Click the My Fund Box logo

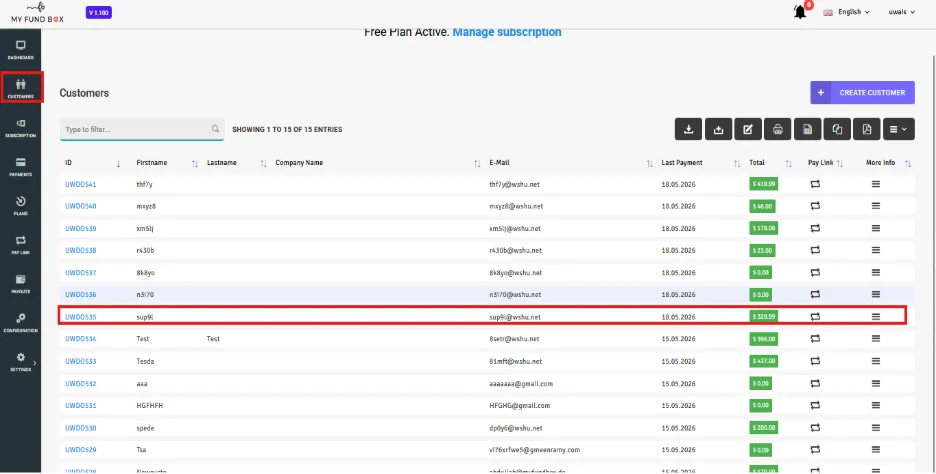point(37,13)
